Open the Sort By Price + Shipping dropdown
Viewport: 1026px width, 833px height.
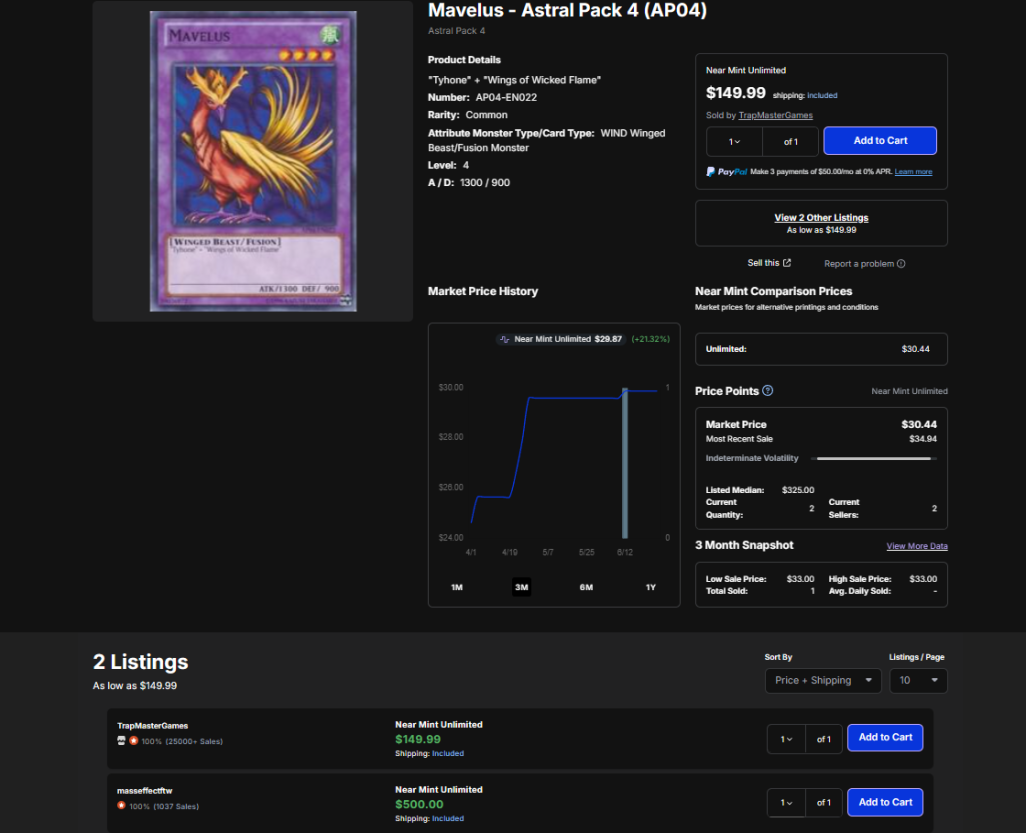tap(823, 681)
